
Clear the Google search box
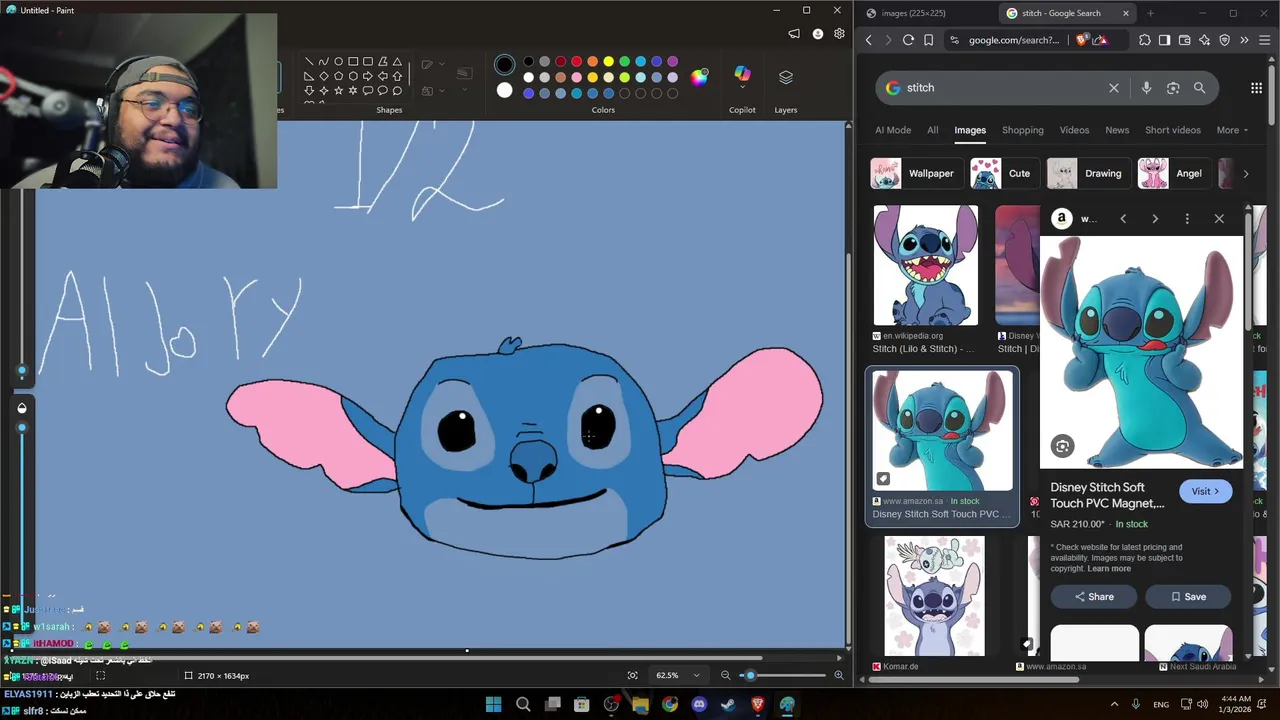(x=1114, y=88)
